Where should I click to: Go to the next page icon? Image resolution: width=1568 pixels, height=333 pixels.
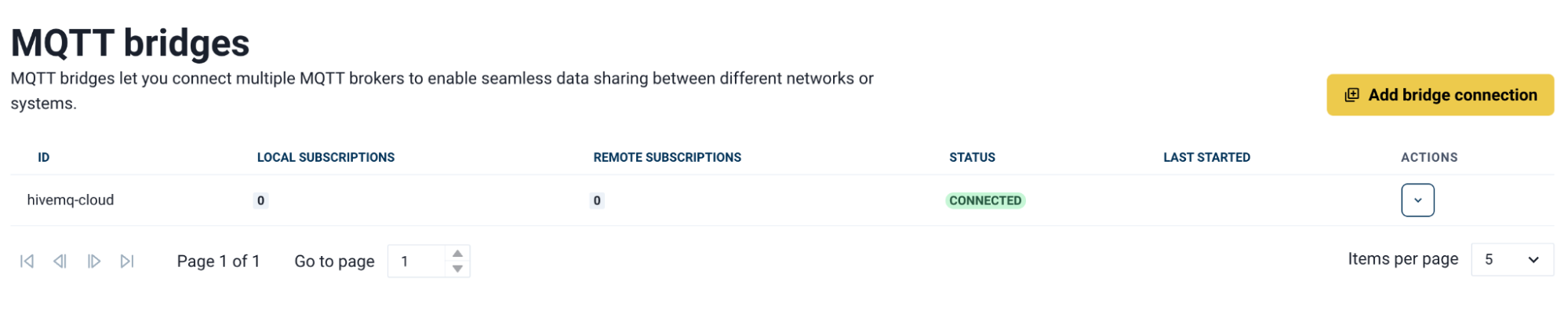93,262
